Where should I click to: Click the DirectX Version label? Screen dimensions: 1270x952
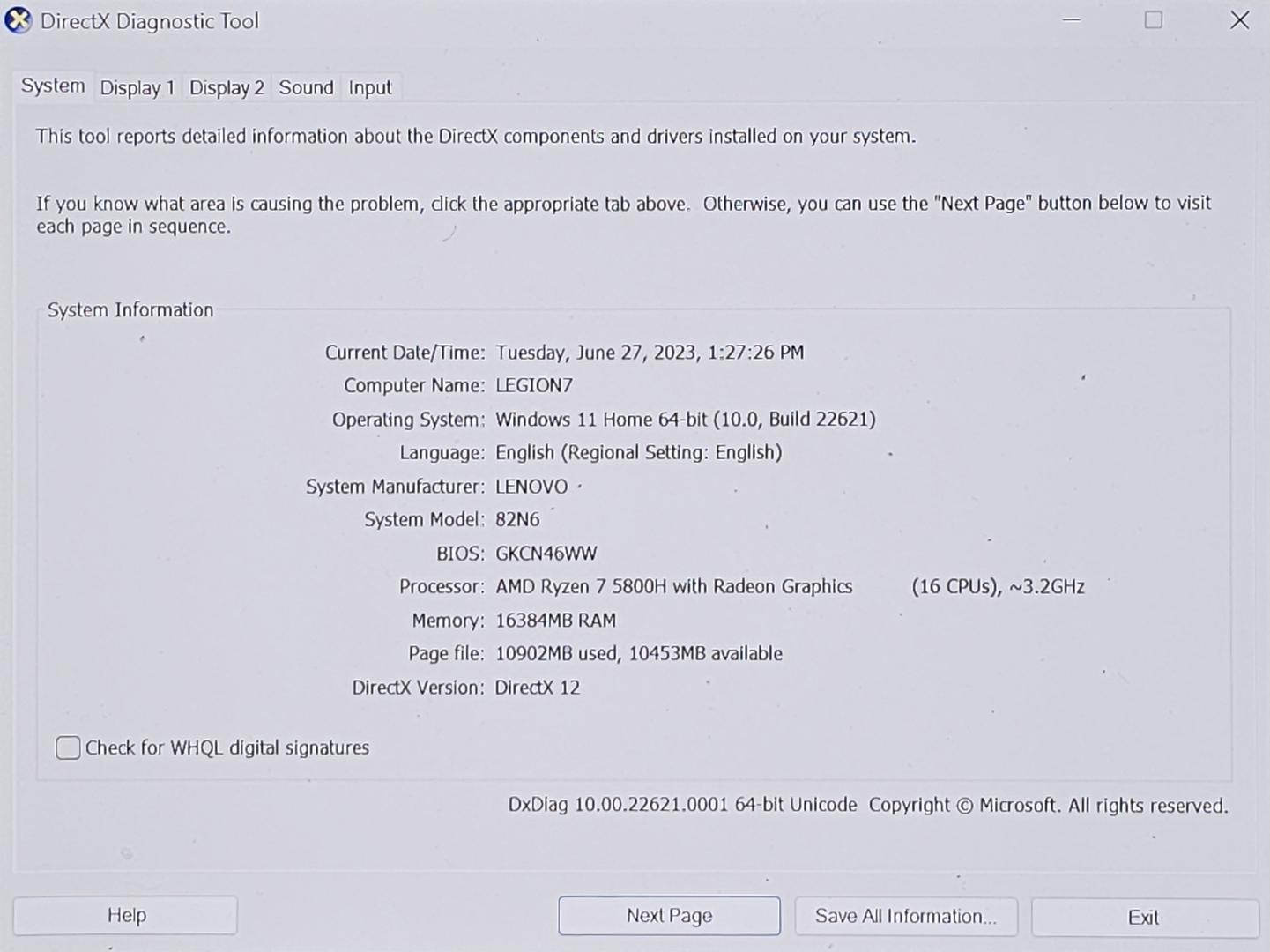click(x=419, y=688)
